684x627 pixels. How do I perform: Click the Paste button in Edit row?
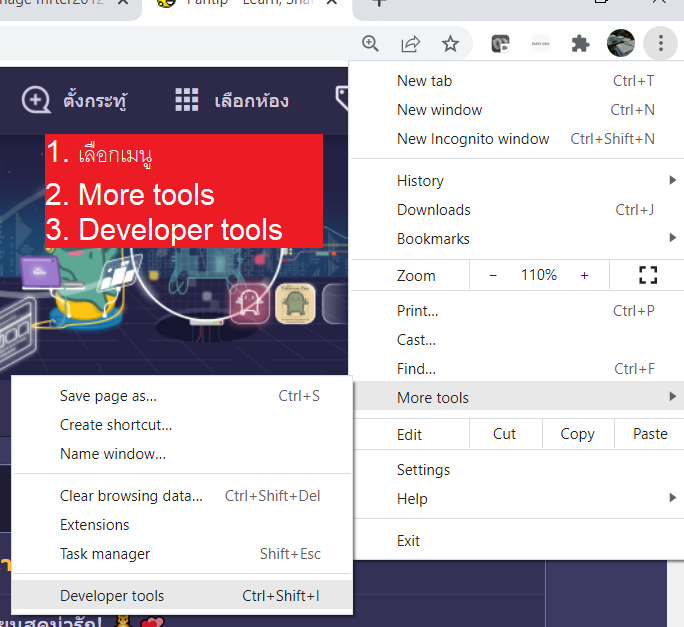tap(650, 434)
